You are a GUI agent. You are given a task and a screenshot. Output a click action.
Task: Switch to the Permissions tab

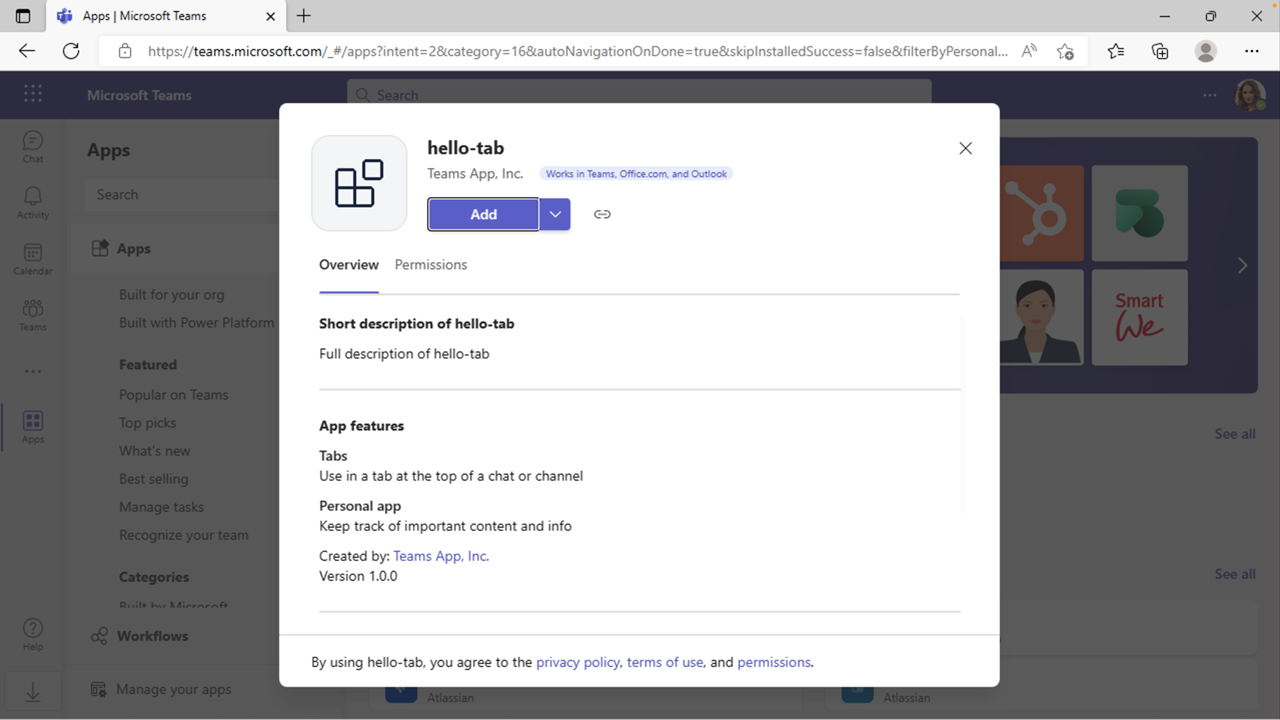point(431,265)
